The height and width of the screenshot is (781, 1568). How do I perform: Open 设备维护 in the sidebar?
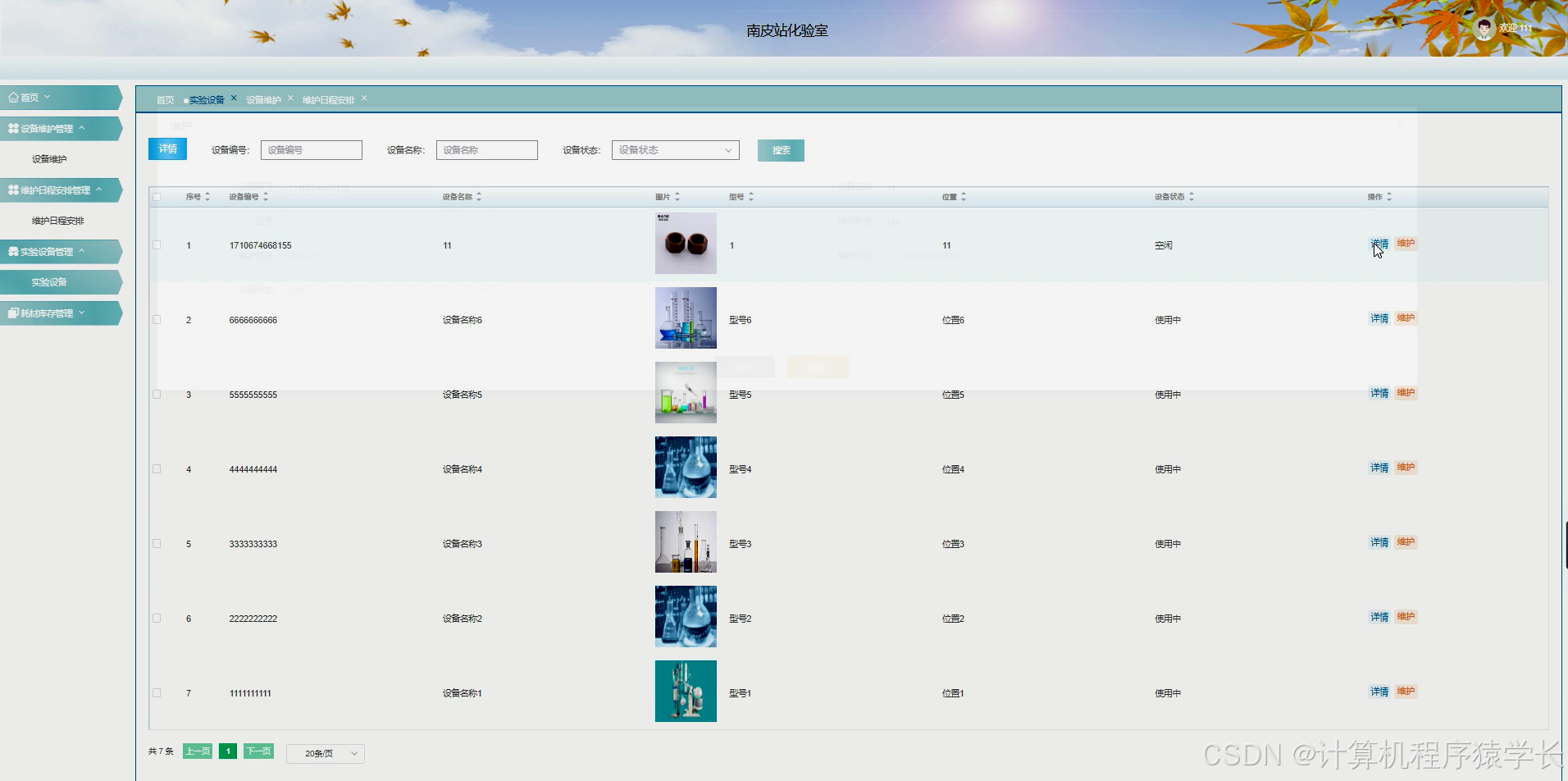pyautogui.click(x=49, y=159)
